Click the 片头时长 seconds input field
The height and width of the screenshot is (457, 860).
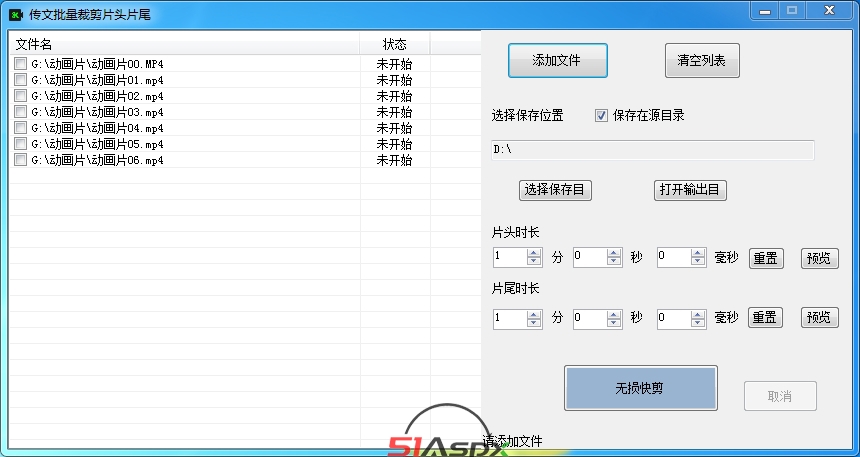pos(590,257)
